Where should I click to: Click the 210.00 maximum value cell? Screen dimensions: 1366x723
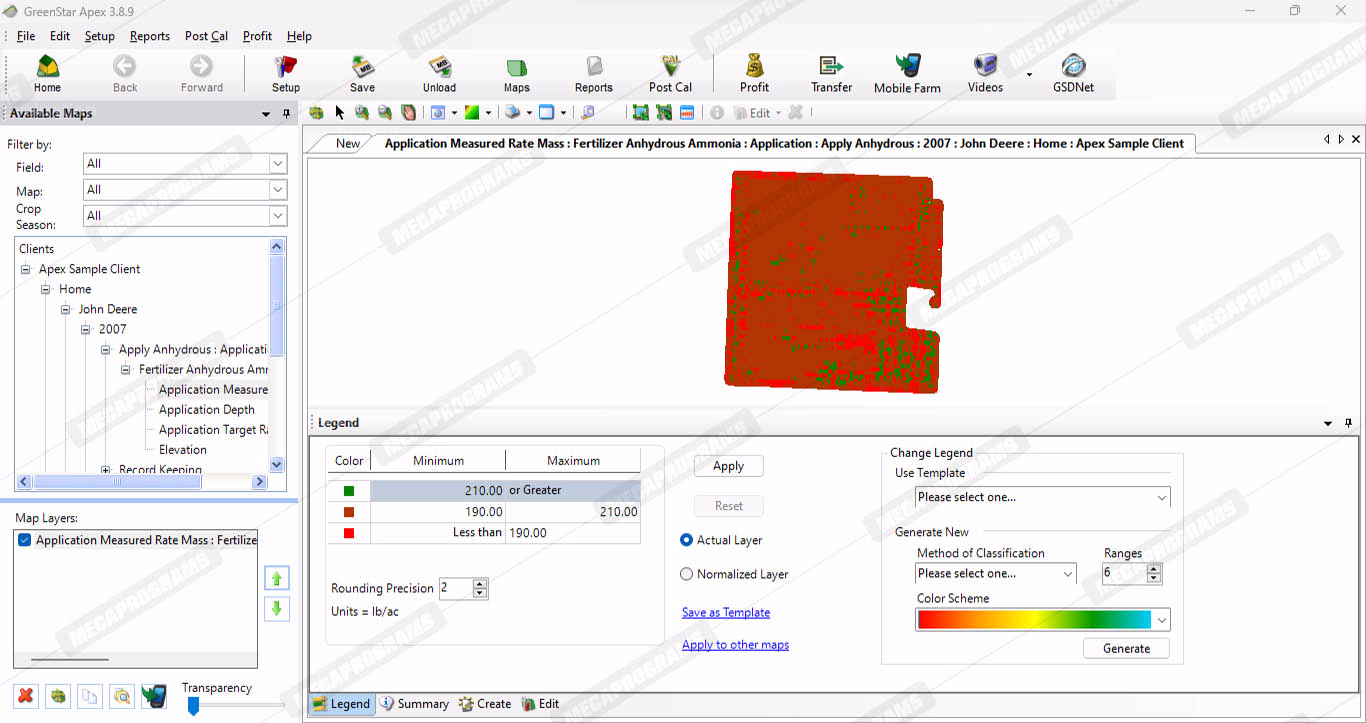click(573, 512)
